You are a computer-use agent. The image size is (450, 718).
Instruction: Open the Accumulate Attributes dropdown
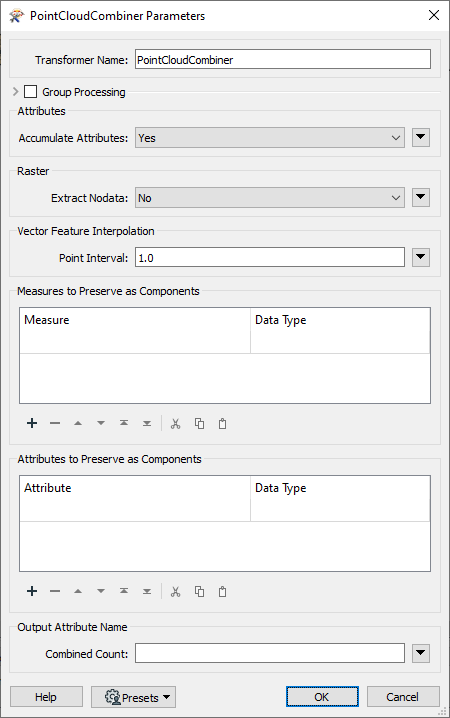coord(270,138)
